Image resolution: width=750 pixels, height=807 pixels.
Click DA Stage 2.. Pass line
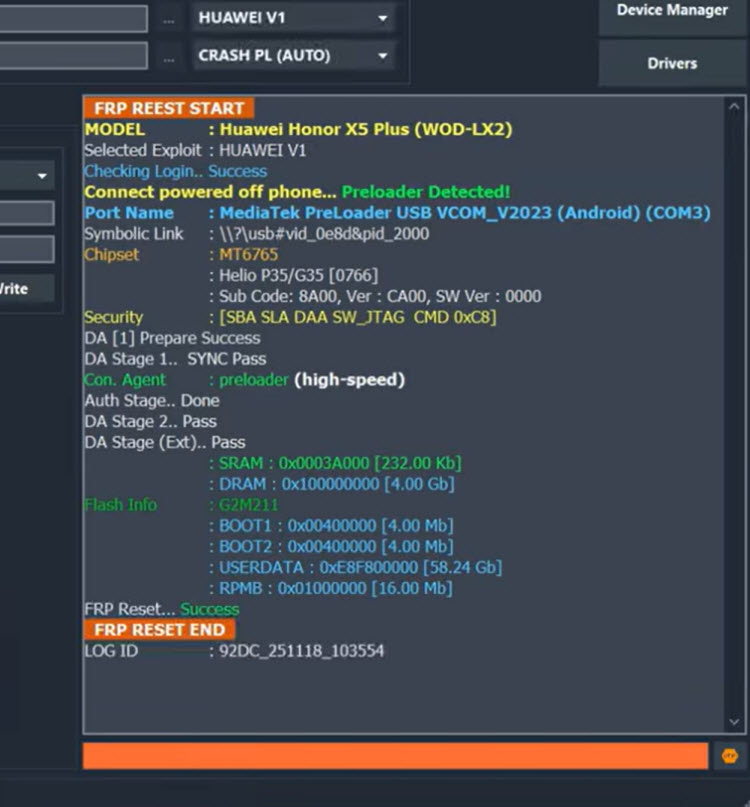click(x=150, y=421)
